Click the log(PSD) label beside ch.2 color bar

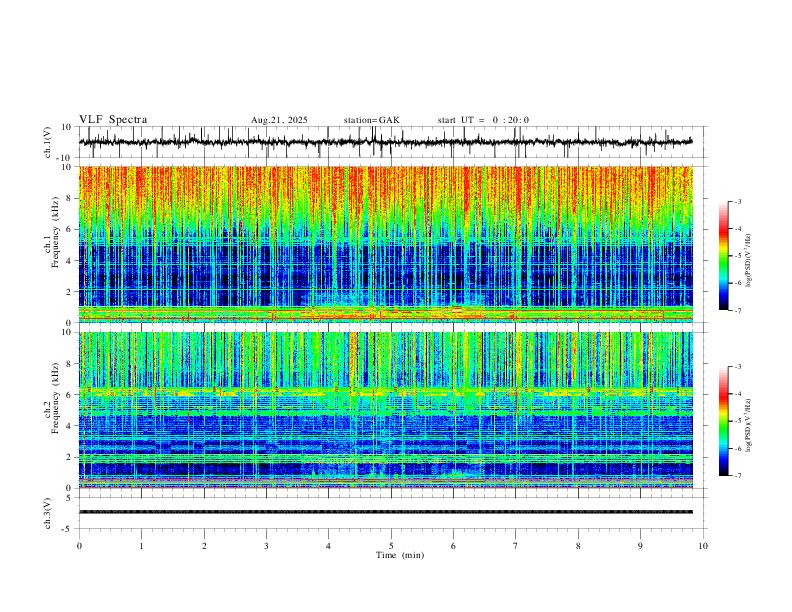click(748, 426)
